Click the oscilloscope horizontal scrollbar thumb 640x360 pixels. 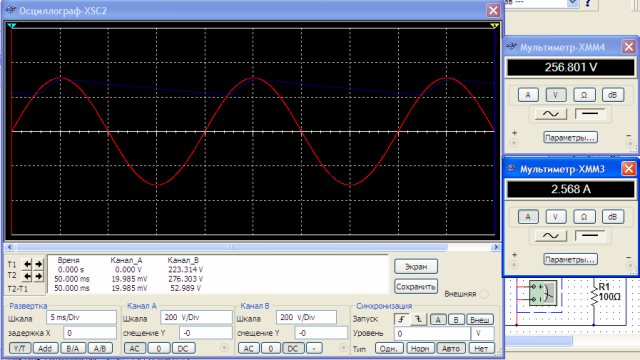coord(231,247)
